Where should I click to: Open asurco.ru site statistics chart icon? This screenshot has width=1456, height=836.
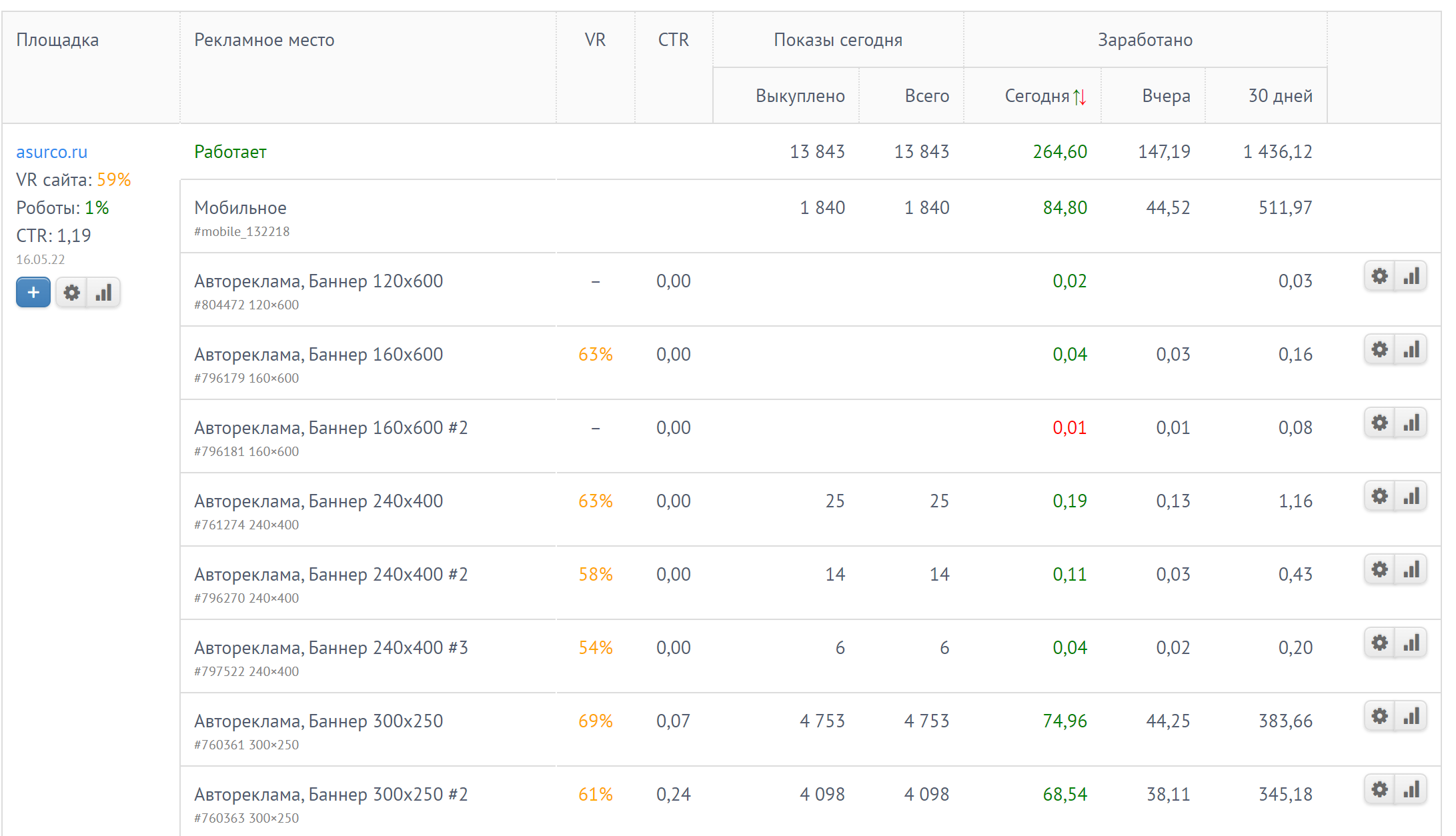tap(103, 292)
